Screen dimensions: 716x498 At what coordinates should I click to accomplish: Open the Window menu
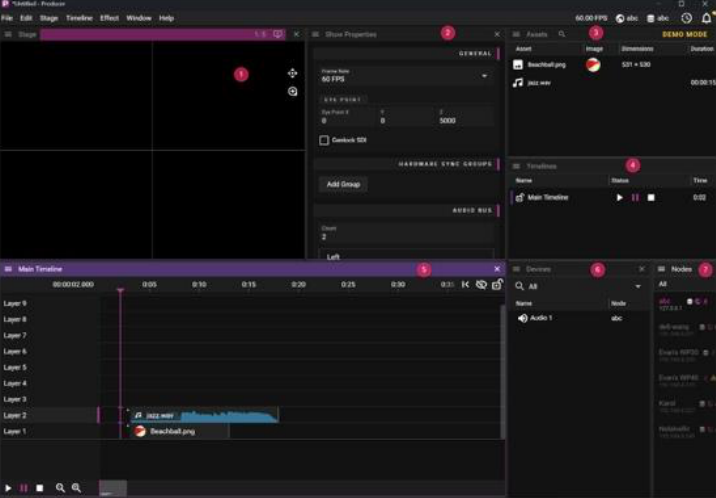pos(139,18)
